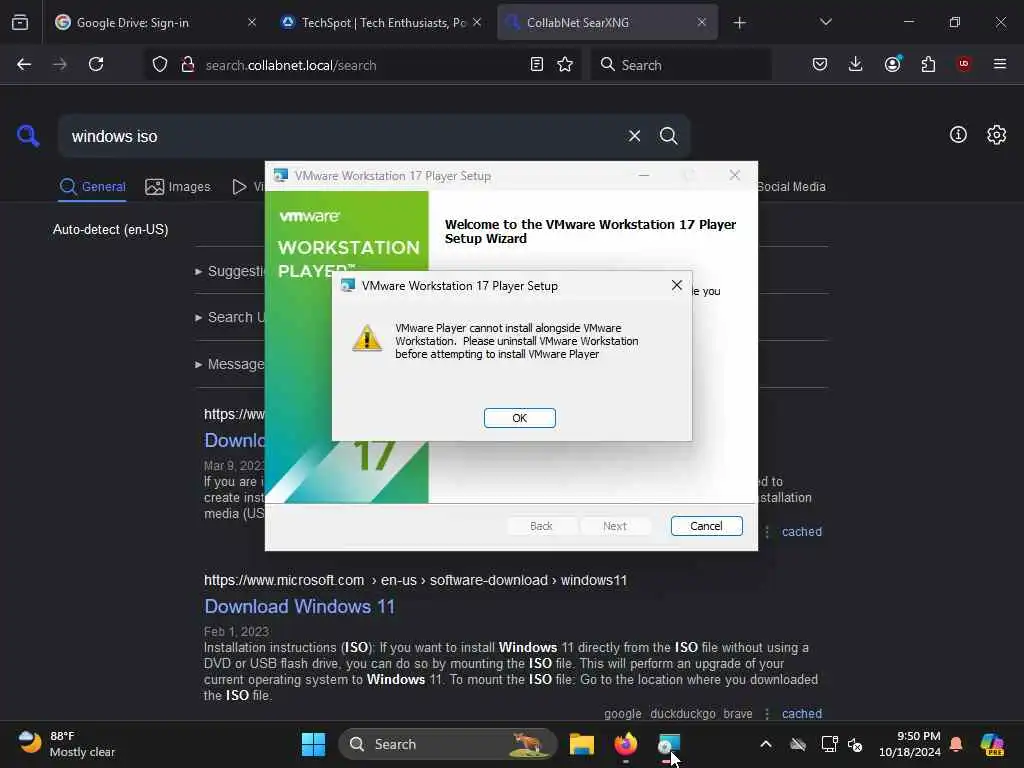Select the General search category

click(92, 187)
